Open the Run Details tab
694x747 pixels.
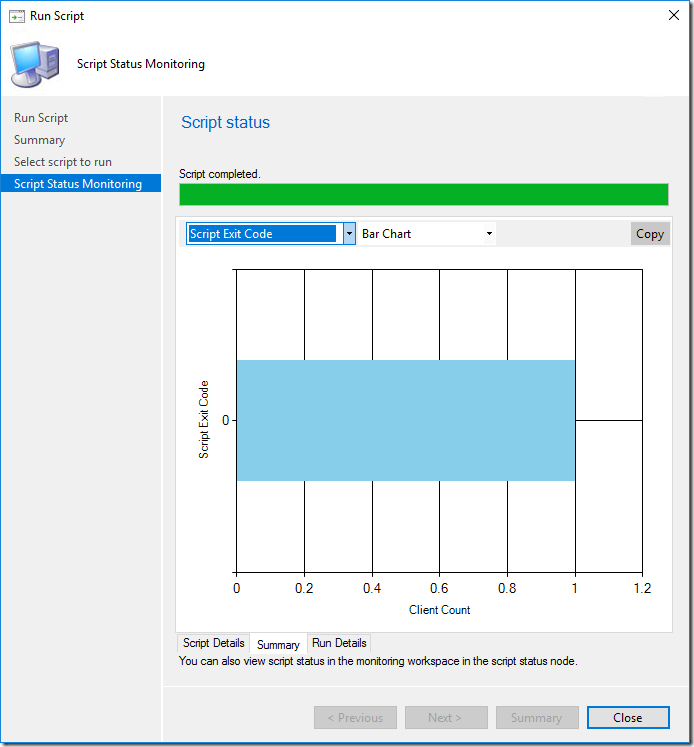pos(339,643)
